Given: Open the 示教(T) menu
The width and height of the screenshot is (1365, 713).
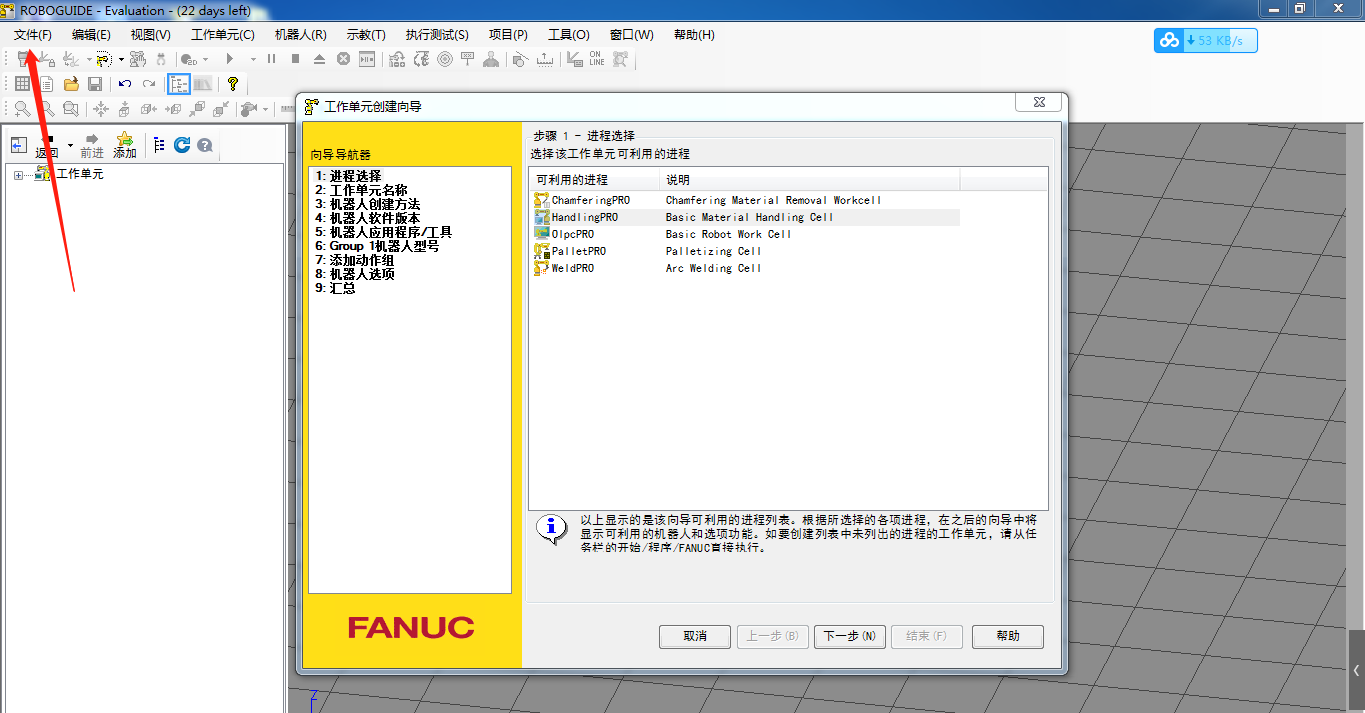Looking at the screenshot, I should [x=366, y=35].
